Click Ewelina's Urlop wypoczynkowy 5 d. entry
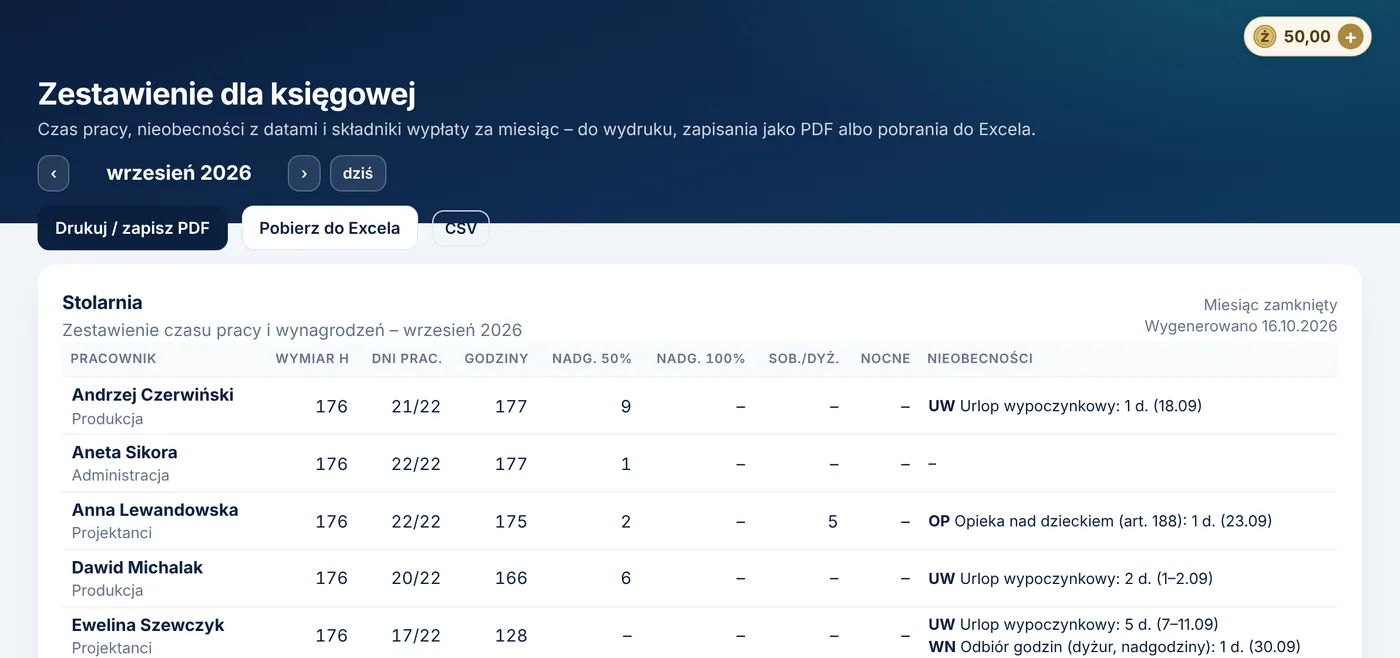Image resolution: width=1400 pixels, height=658 pixels. coord(1073,624)
